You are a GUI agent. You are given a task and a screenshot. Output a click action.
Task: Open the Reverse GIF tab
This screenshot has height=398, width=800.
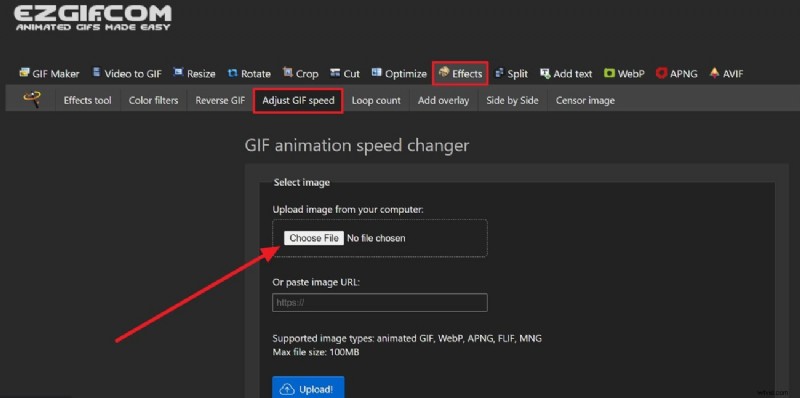[x=220, y=100]
